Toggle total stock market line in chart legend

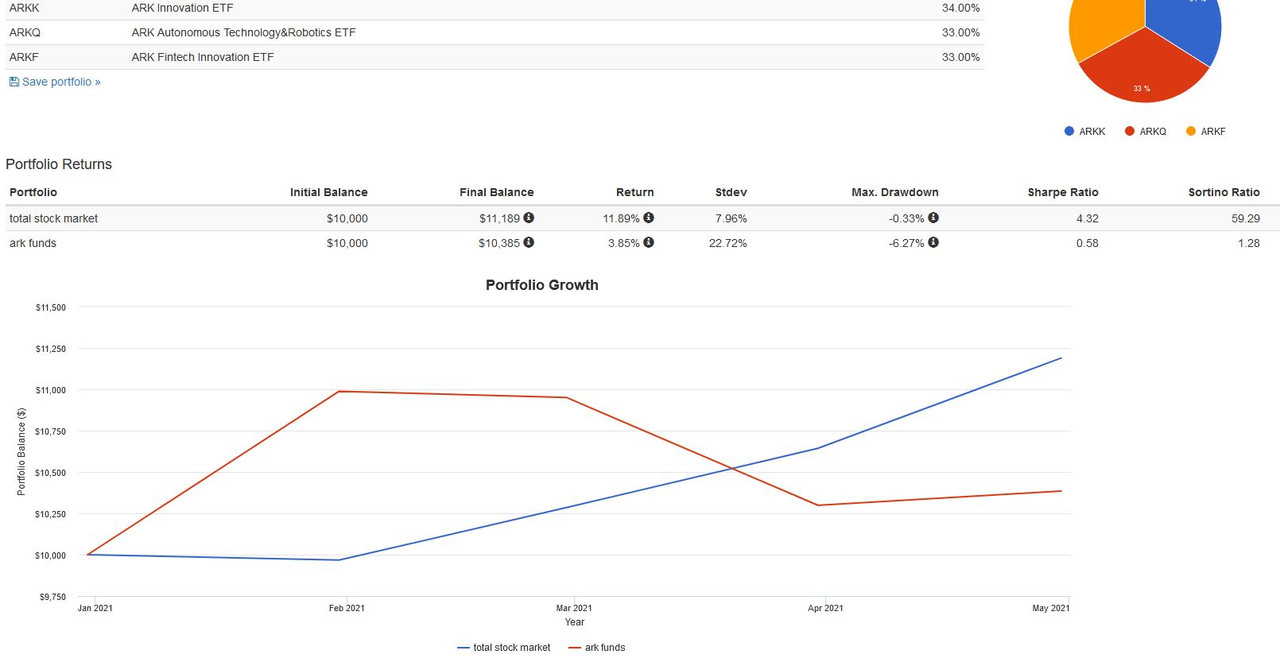click(x=504, y=648)
